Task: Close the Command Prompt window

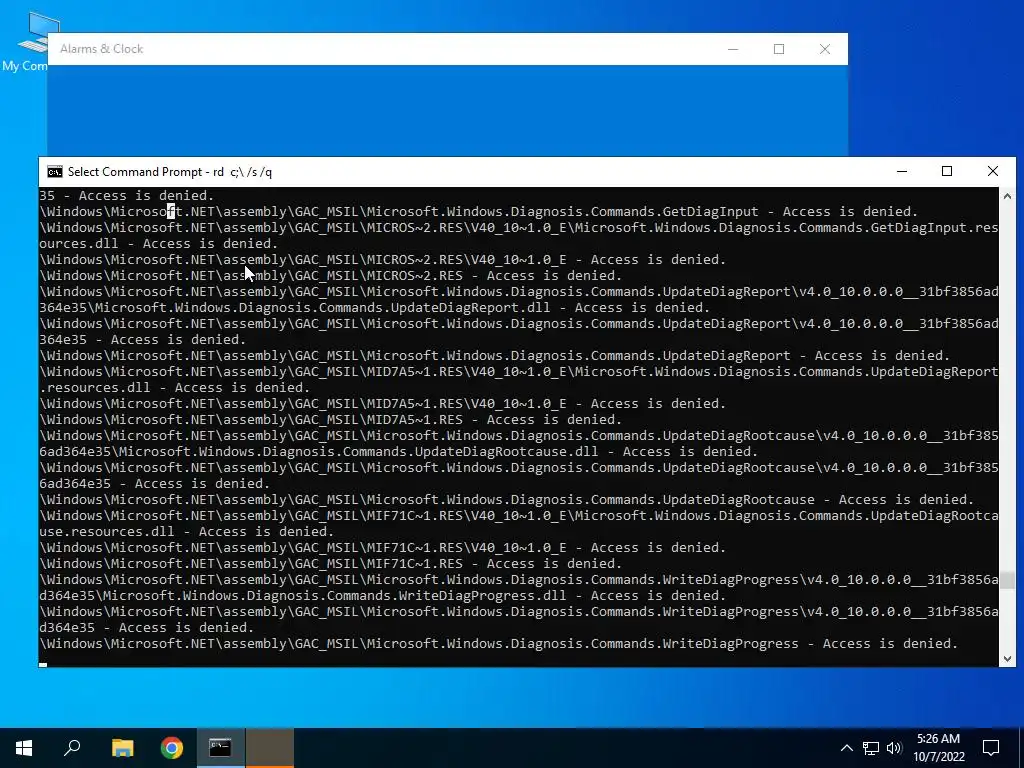Action: point(993,172)
